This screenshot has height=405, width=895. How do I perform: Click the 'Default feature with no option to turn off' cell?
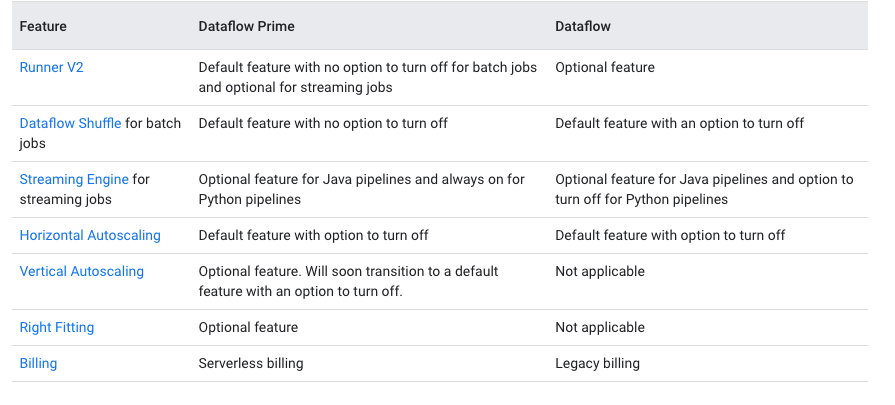[323, 123]
